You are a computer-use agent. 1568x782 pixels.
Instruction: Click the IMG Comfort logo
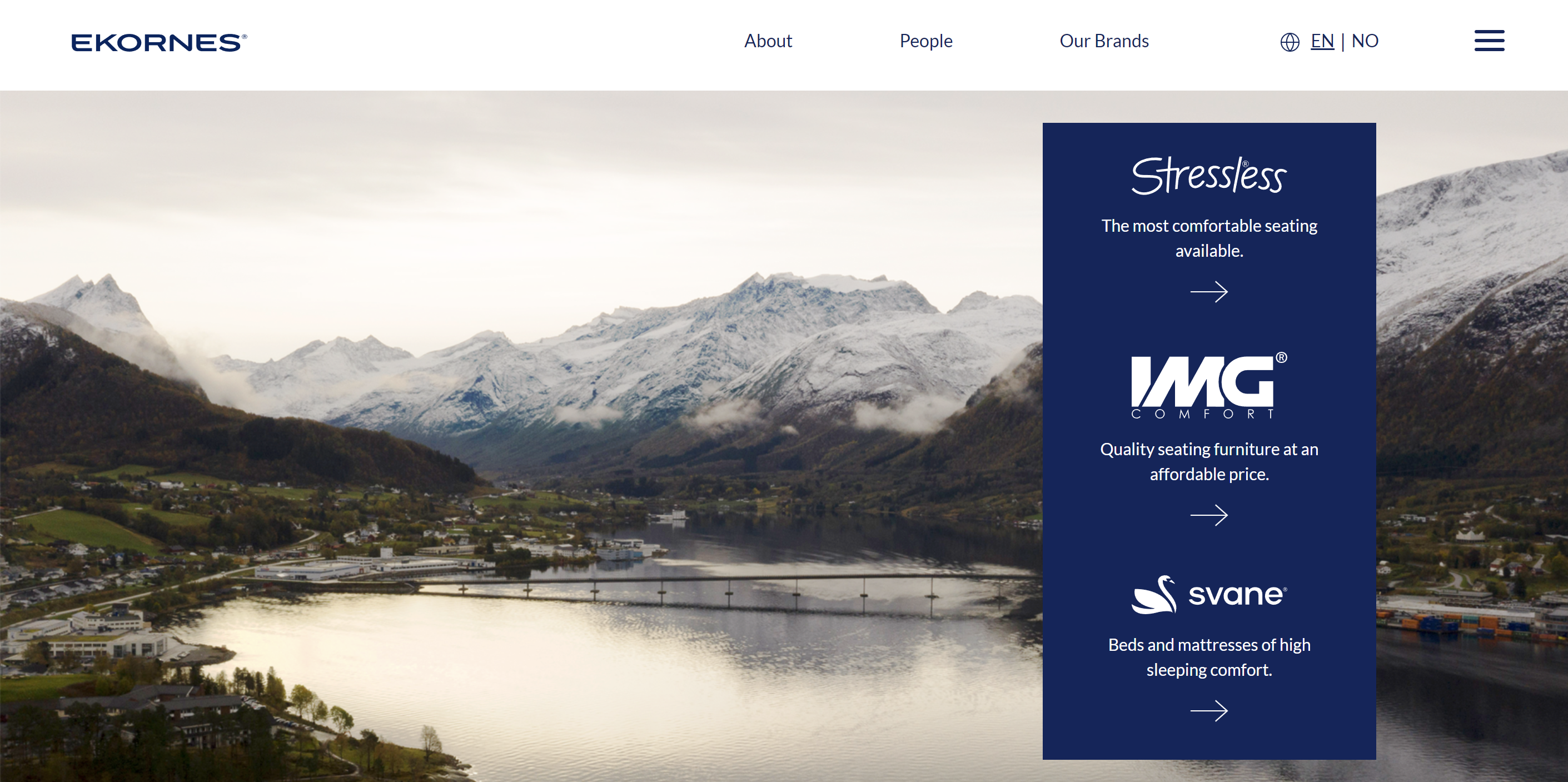point(1209,385)
